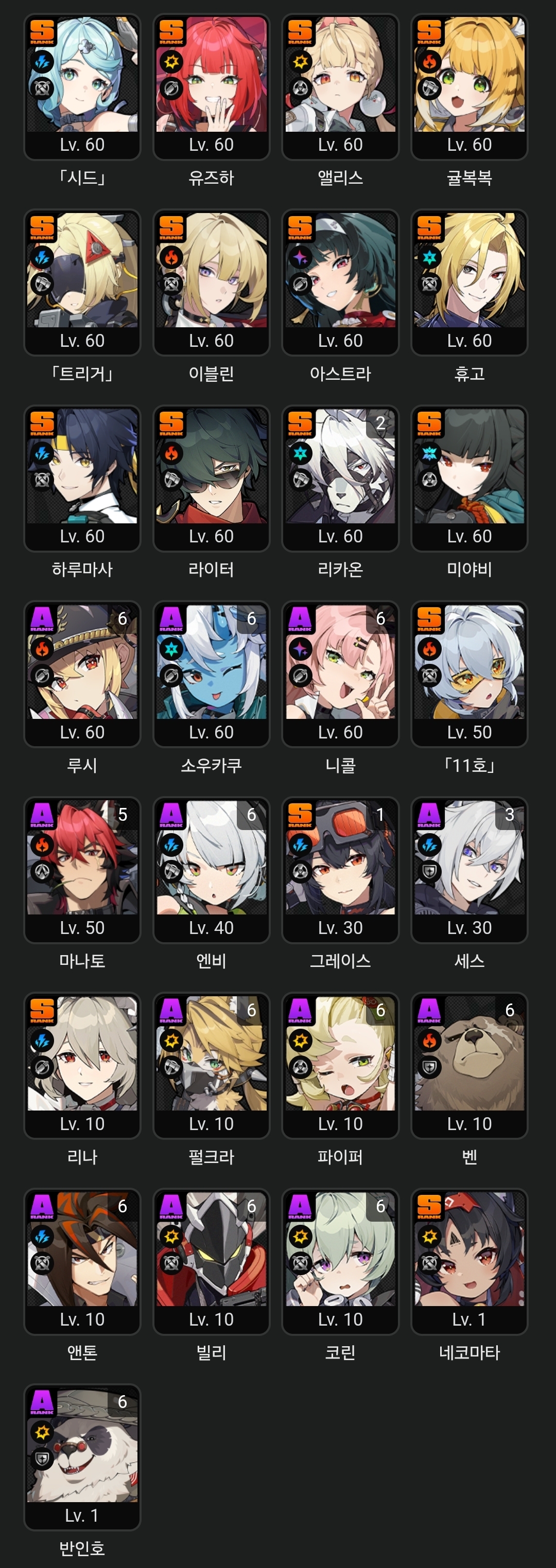Viewport: 556px width, 1568px height.
Task: Select 빌리's masked character portrait
Action: click(211, 1249)
